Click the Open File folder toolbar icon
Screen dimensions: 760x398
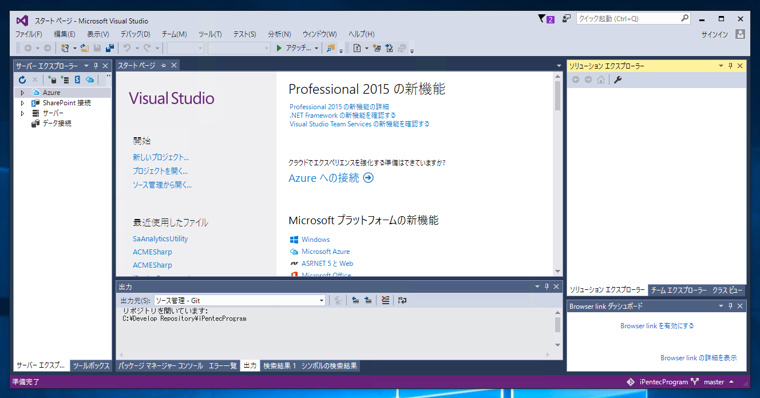click(85, 48)
